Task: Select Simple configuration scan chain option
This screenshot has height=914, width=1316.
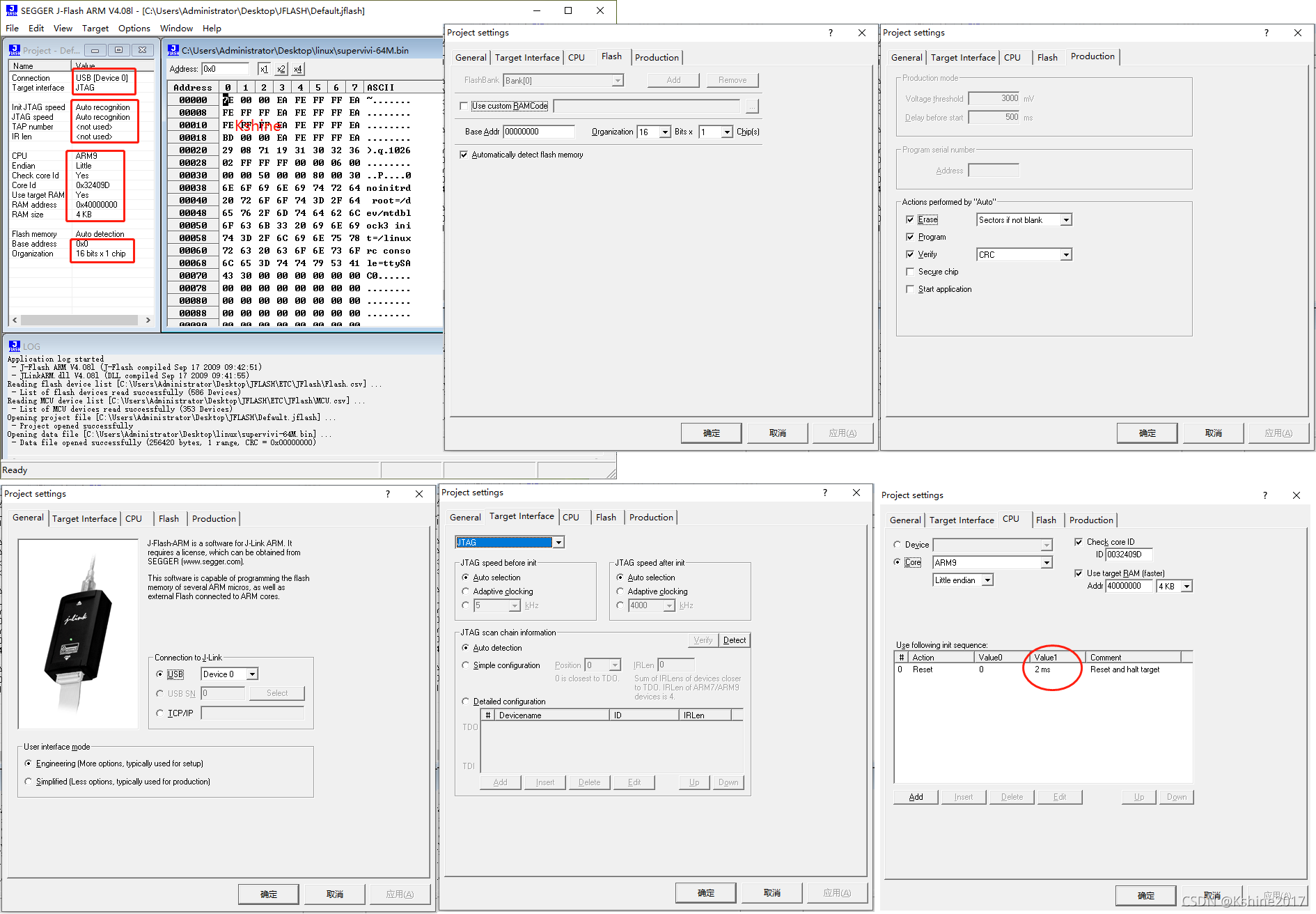Action: pos(465,665)
